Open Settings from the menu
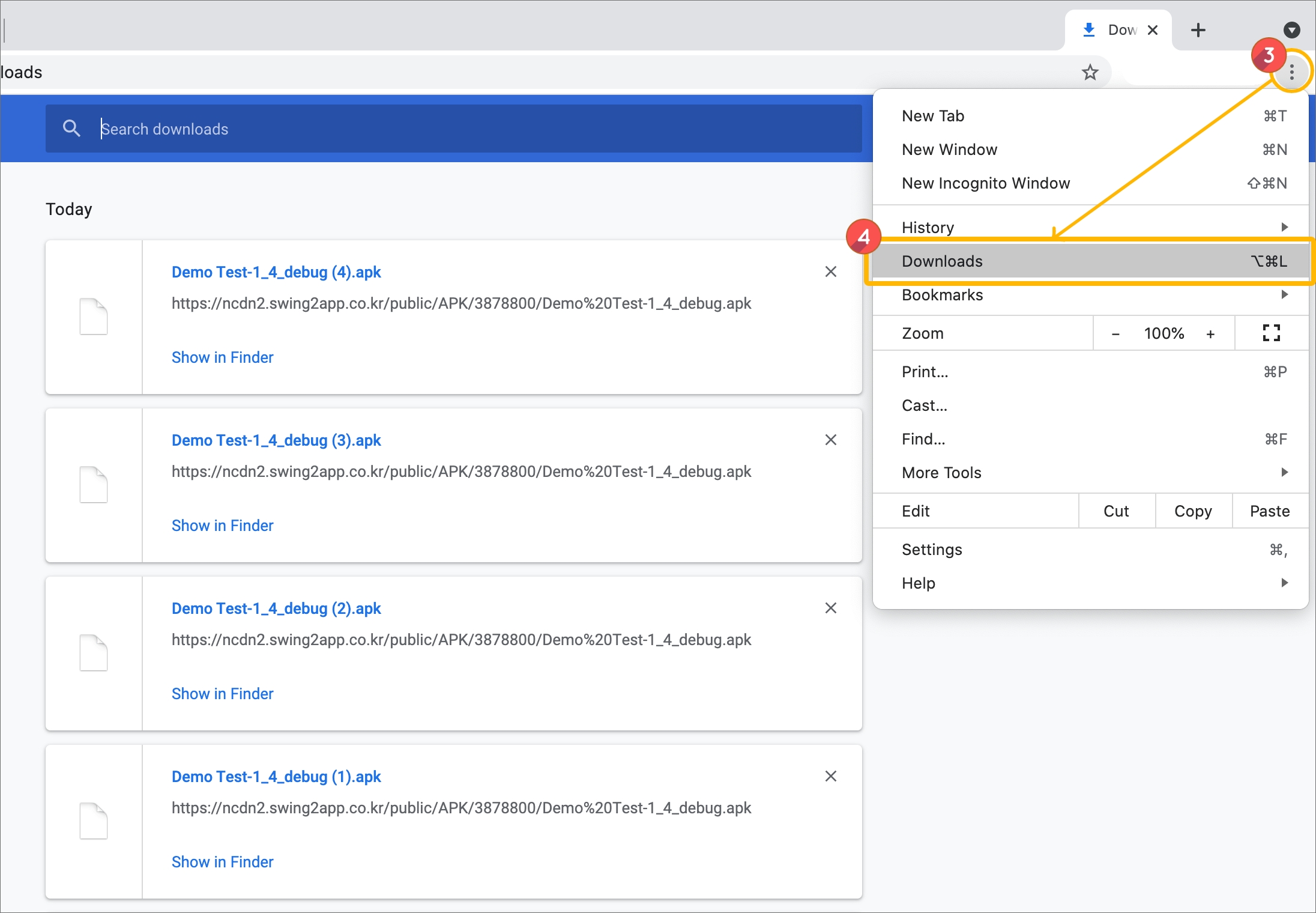Image resolution: width=1316 pixels, height=913 pixels. [x=932, y=550]
